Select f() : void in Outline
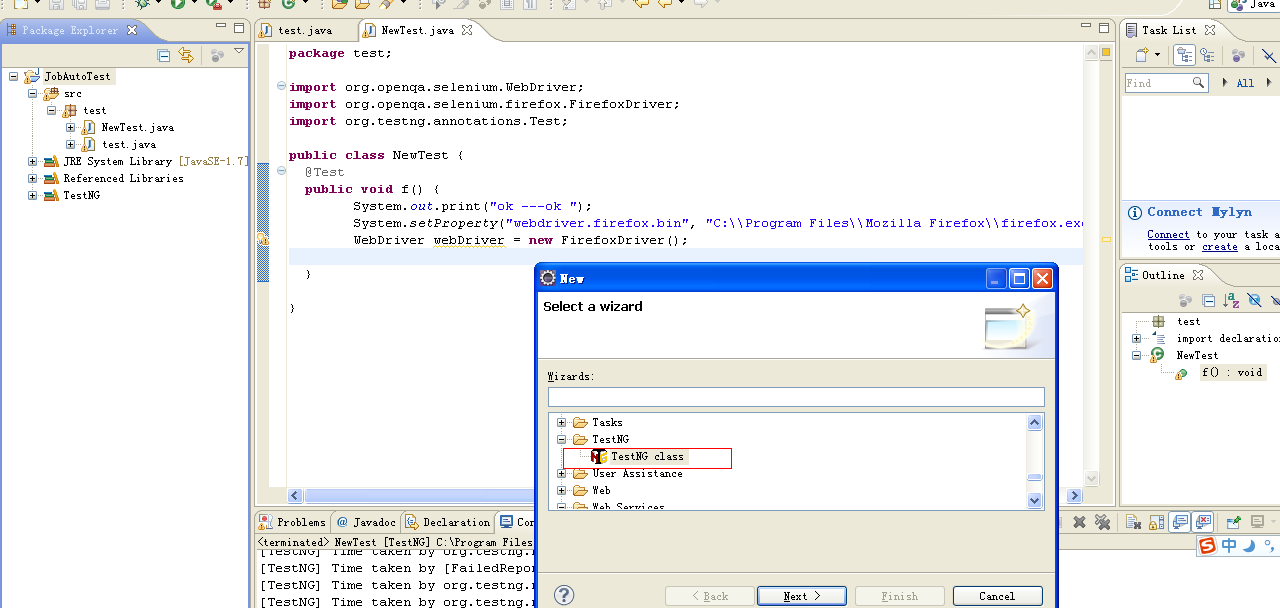Image resolution: width=1280 pixels, height=608 pixels. pyautogui.click(x=1232, y=372)
